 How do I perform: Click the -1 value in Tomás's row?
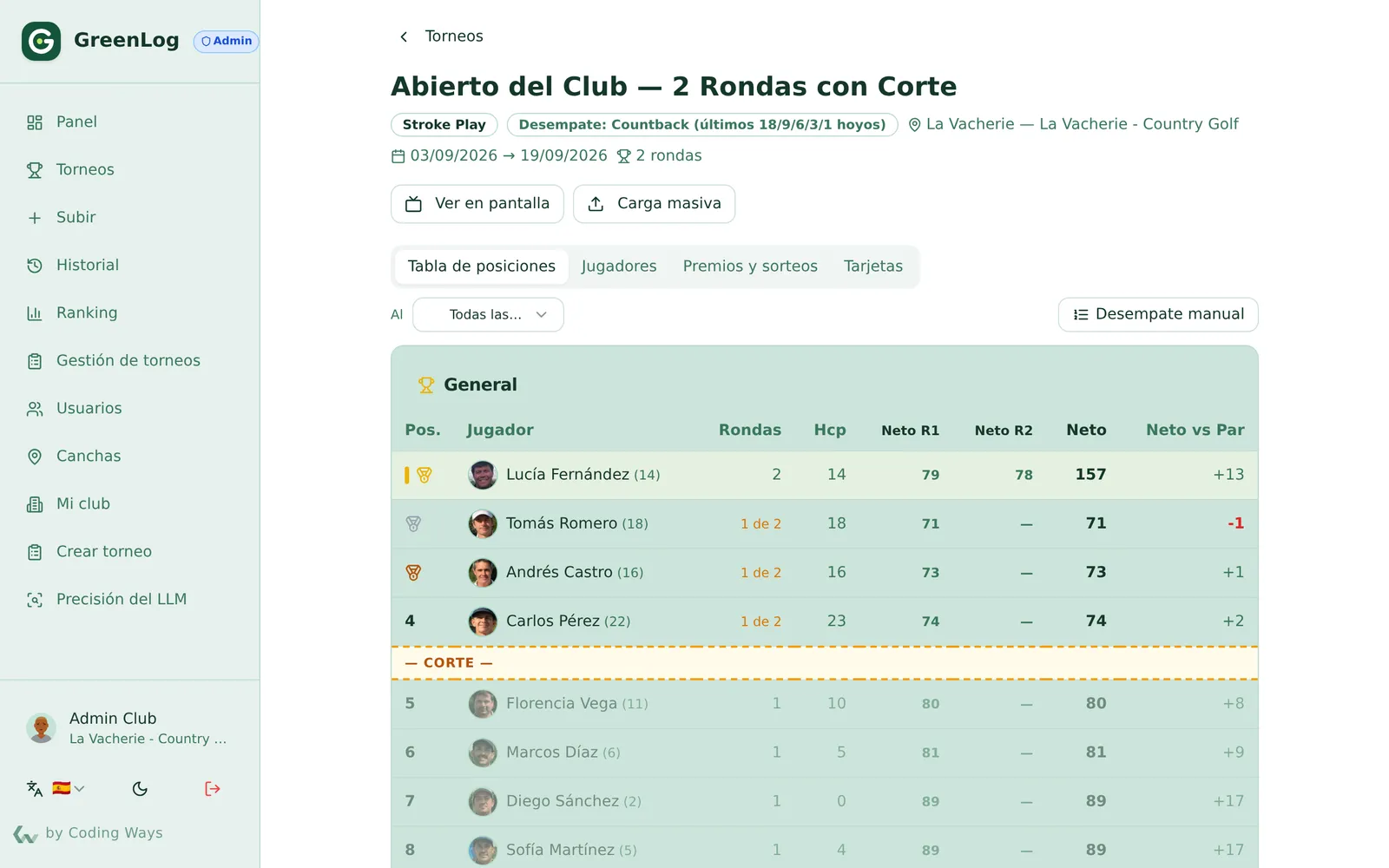coord(1235,524)
